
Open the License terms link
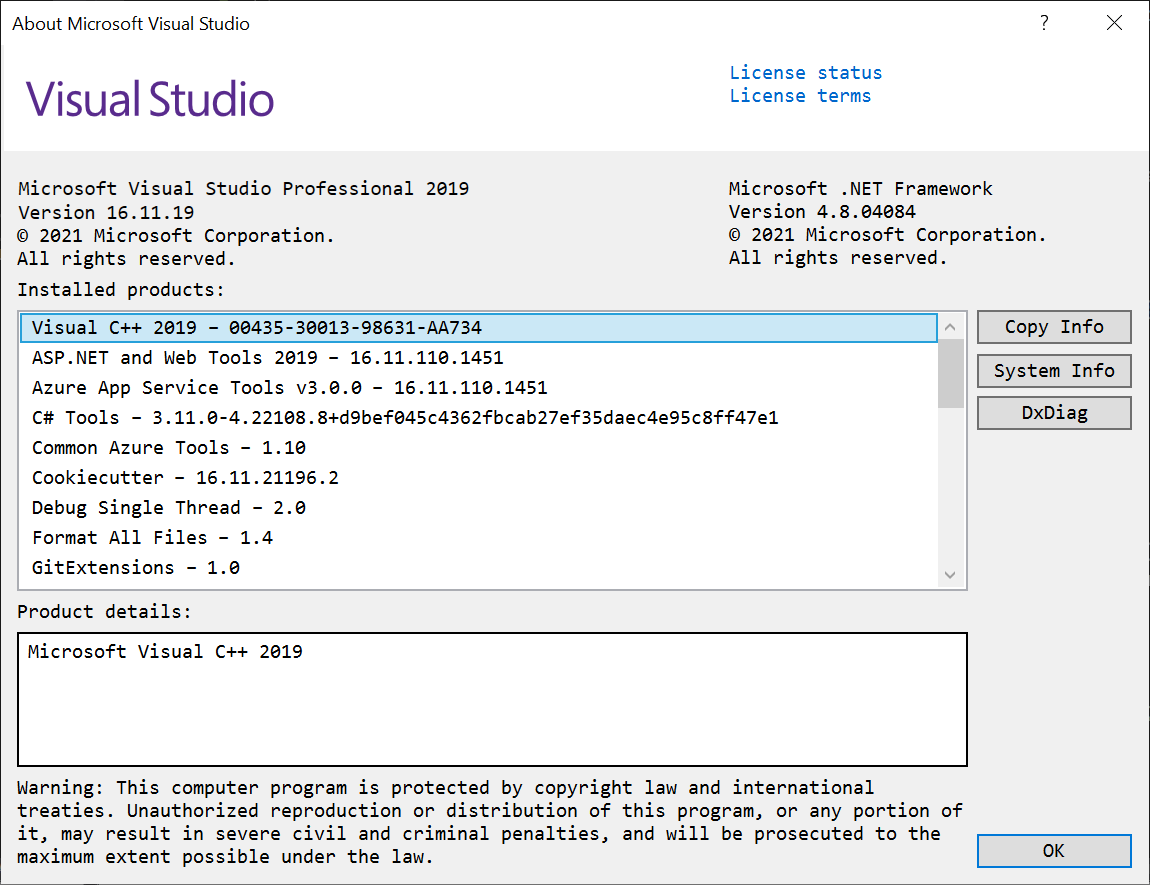pyautogui.click(x=800, y=96)
